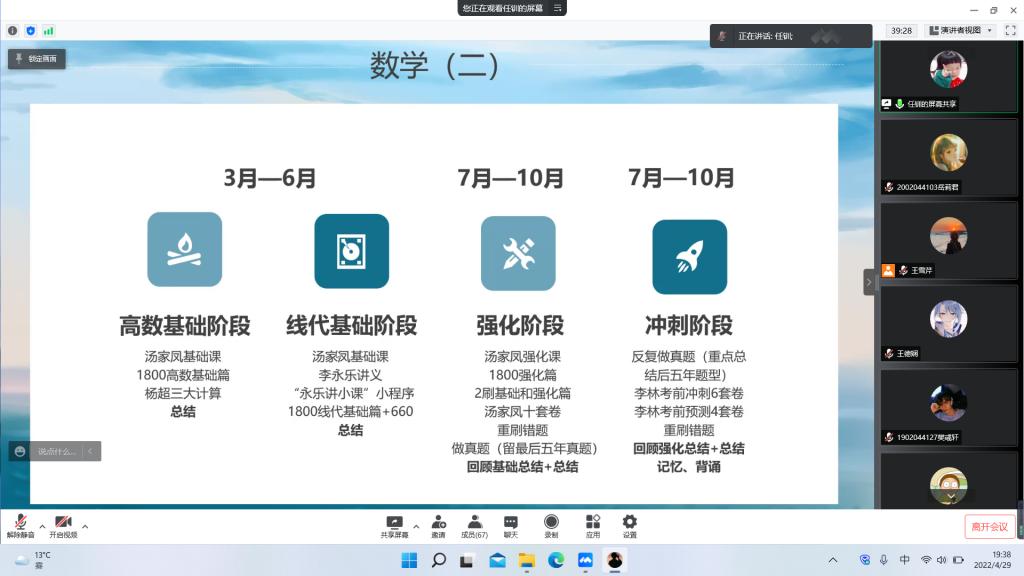Start 录制 recording

tap(551, 524)
